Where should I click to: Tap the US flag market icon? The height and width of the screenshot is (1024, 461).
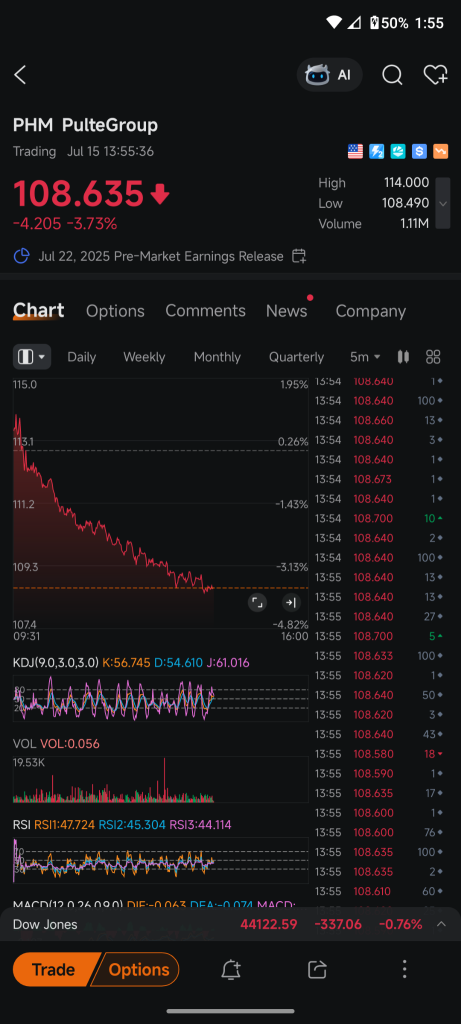tap(355, 152)
